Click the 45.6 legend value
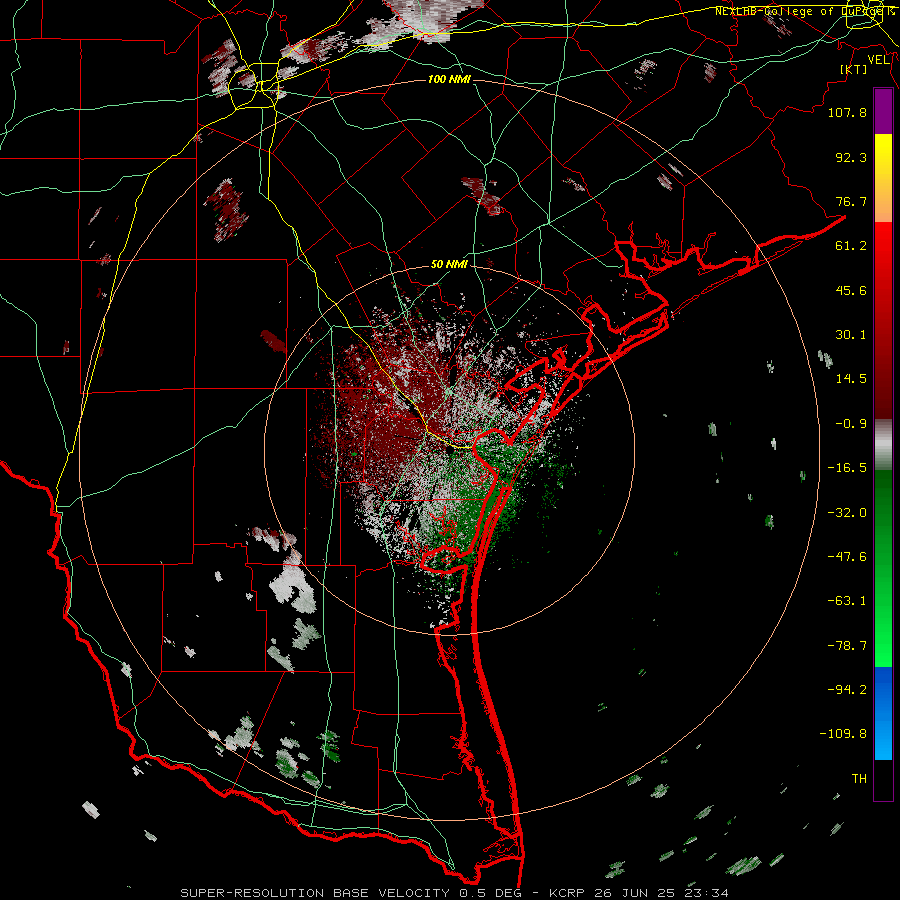 point(851,290)
